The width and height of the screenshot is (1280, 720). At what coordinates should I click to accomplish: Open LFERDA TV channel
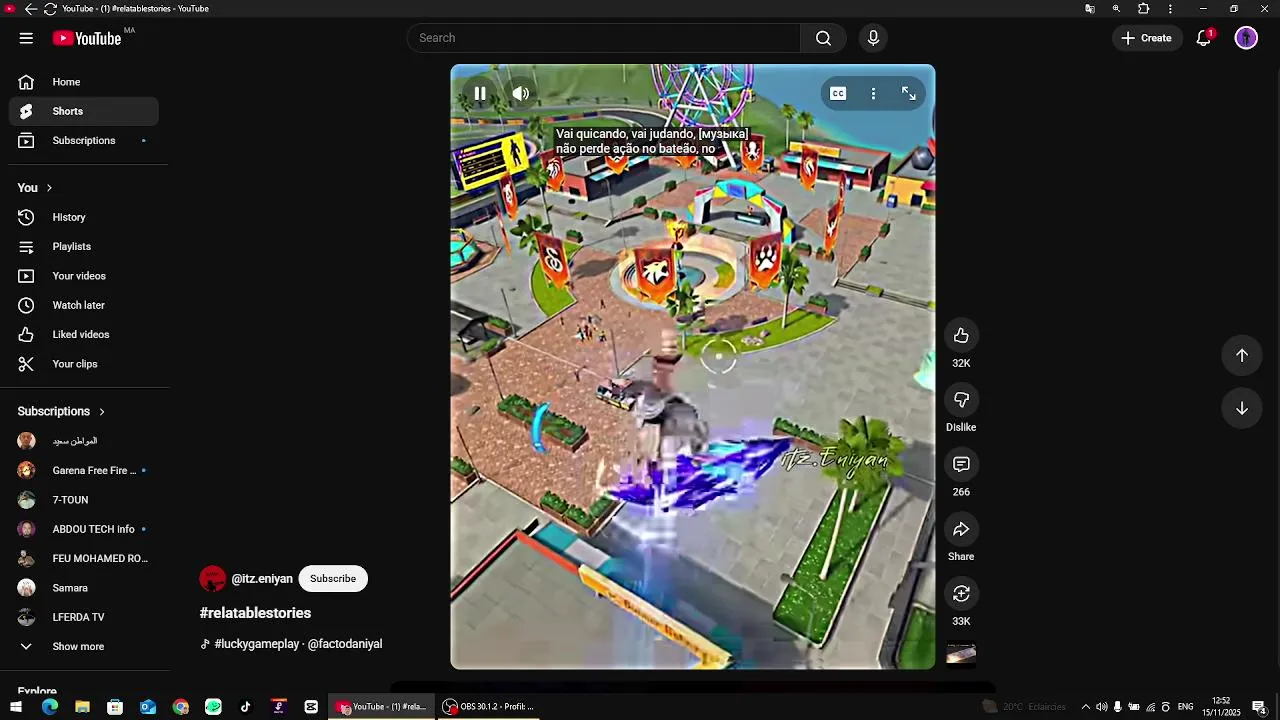[84, 617]
